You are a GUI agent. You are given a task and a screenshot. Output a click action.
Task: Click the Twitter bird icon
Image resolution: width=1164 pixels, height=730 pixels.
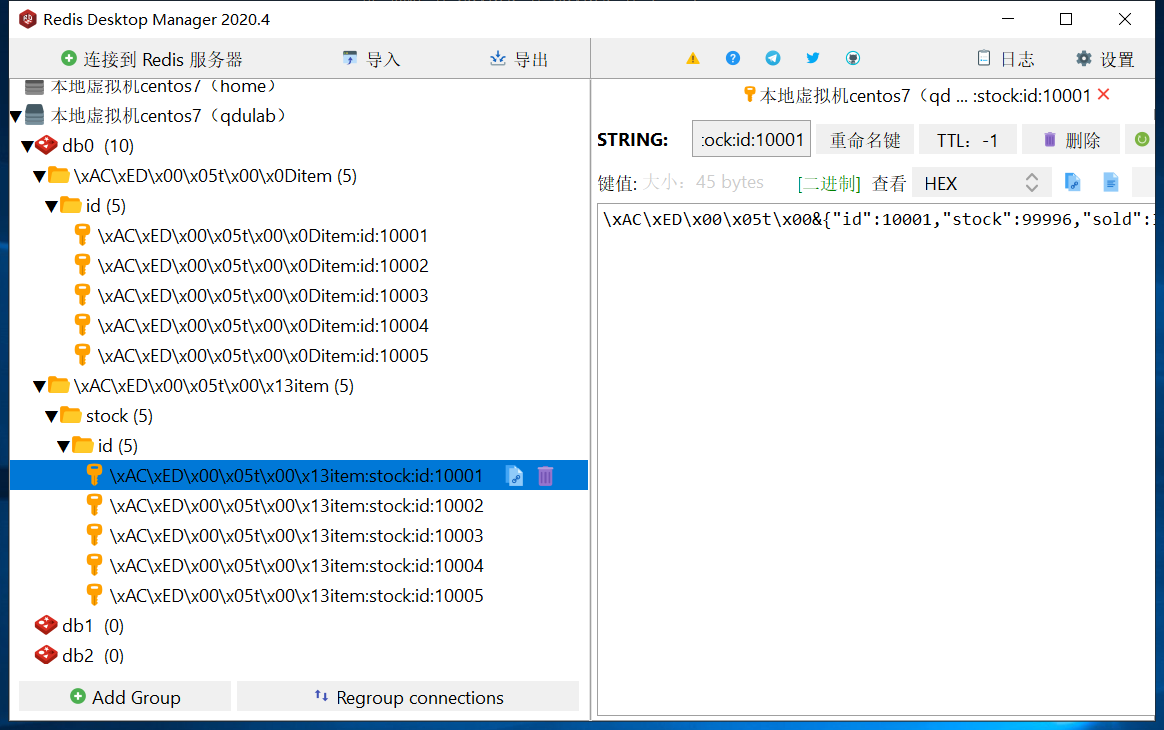(x=813, y=58)
